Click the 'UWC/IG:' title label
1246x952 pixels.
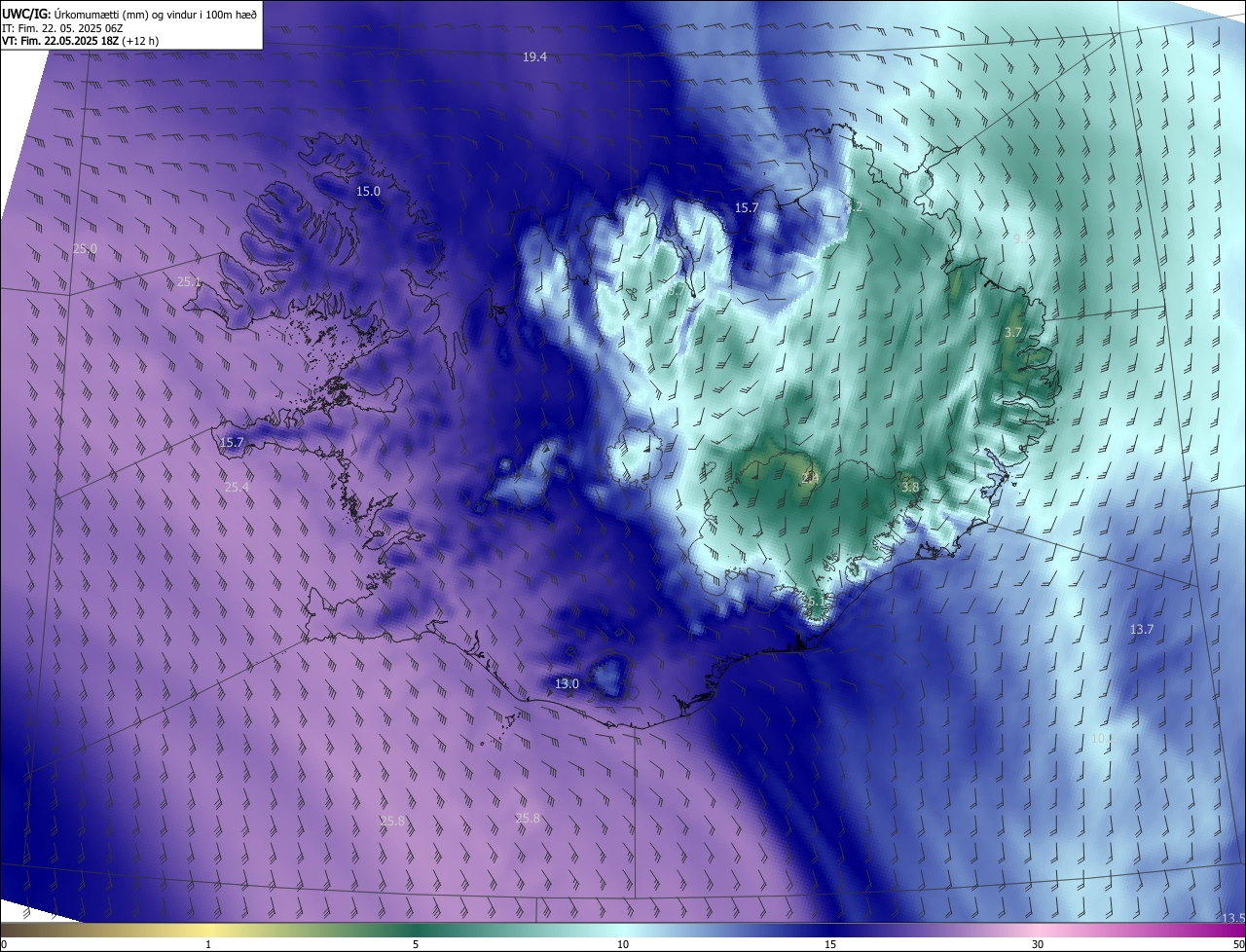[26, 14]
